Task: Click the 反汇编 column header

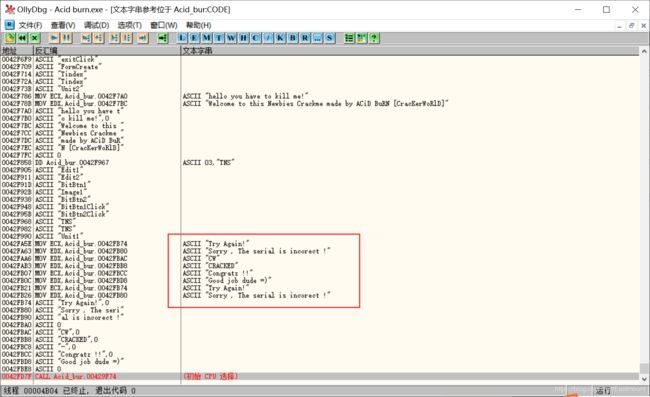Action: pyautogui.click(x=107, y=51)
